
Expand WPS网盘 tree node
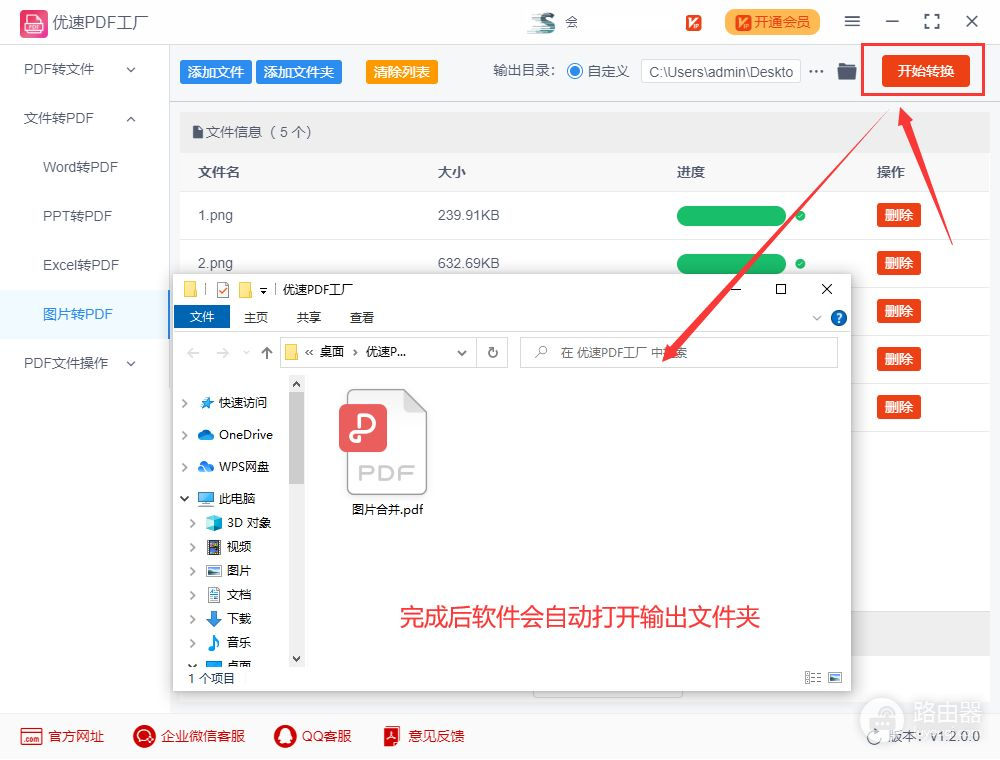(x=184, y=467)
